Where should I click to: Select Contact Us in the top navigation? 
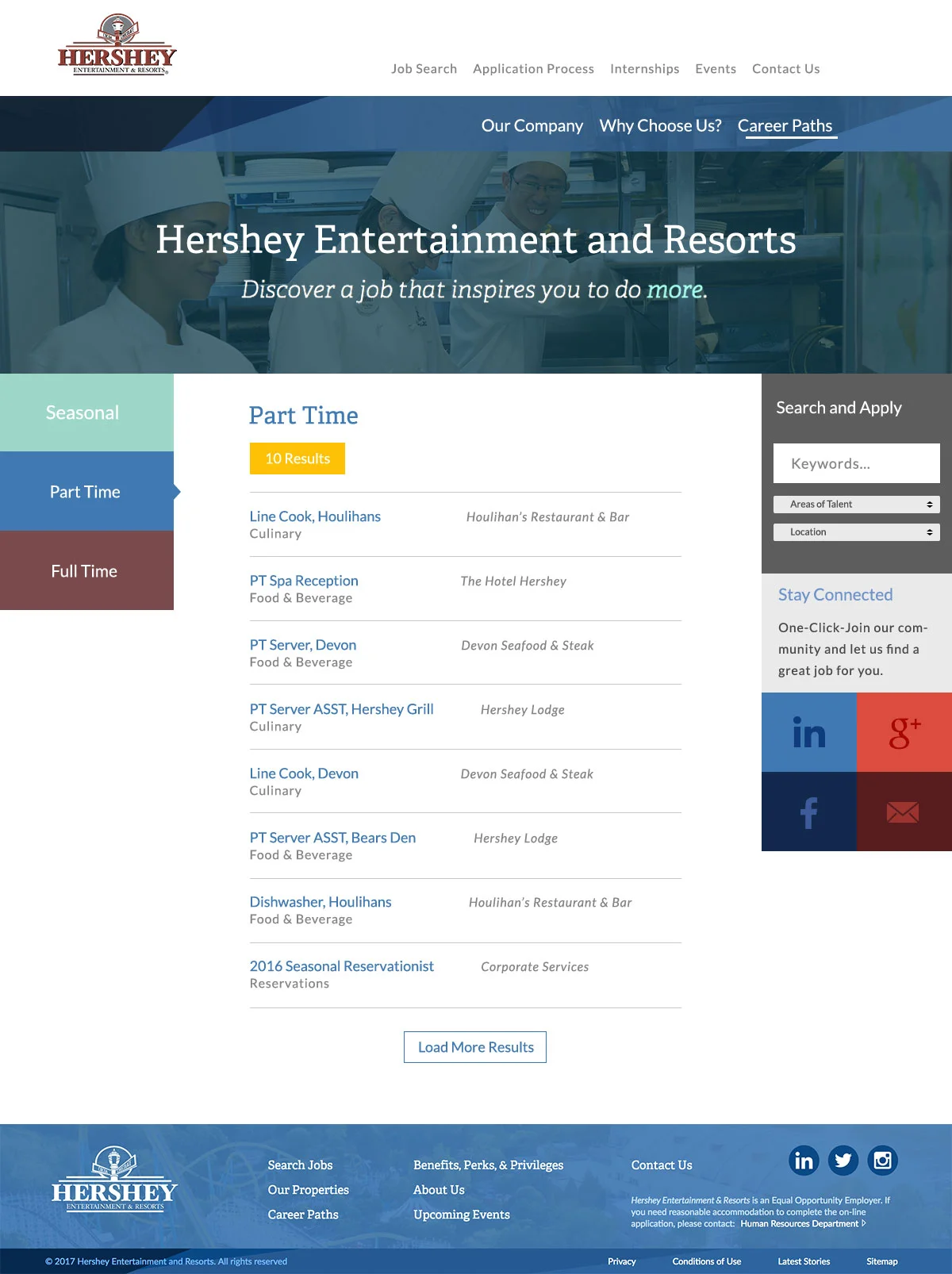[786, 69]
